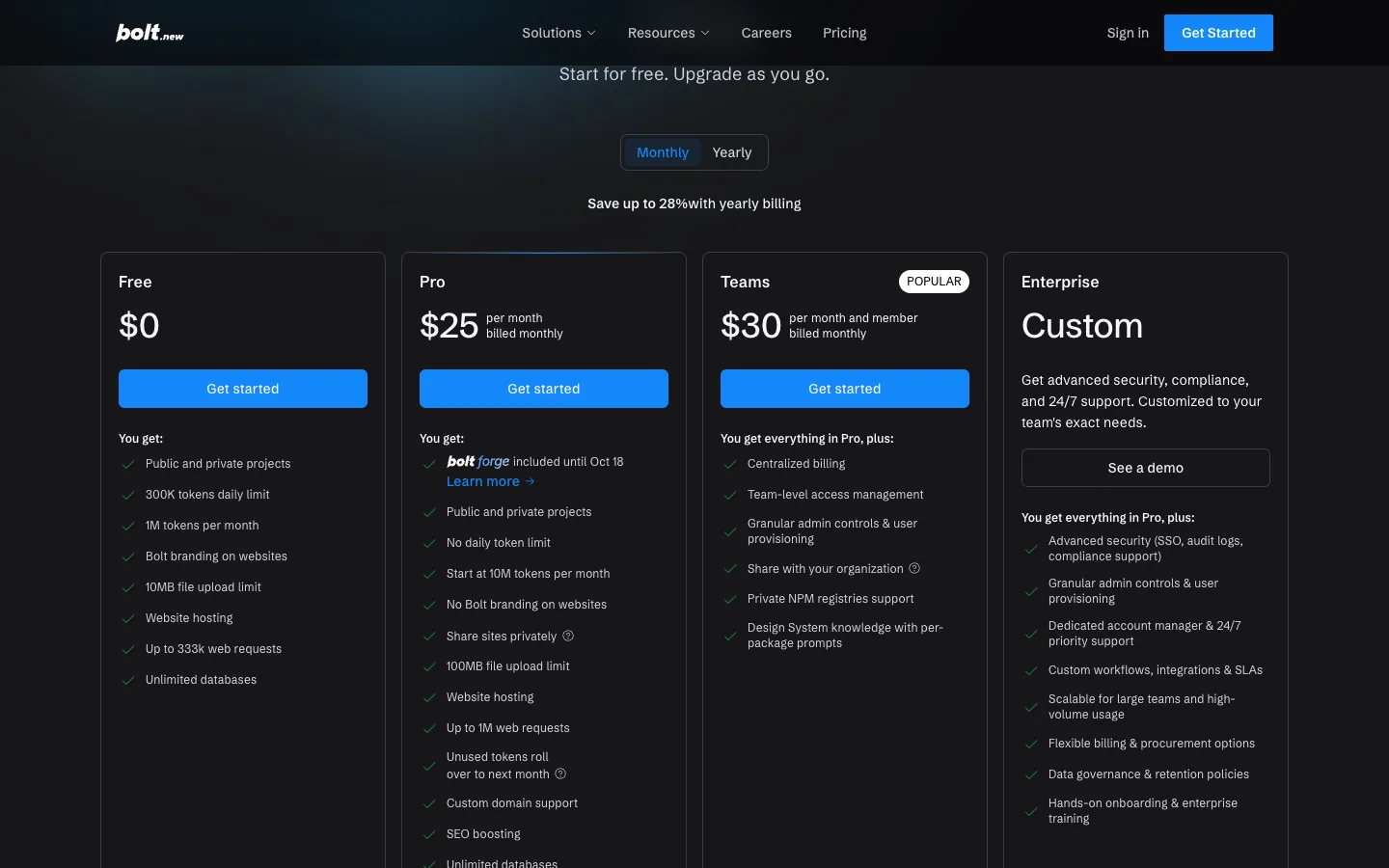Image resolution: width=1389 pixels, height=868 pixels.
Task: Click the Custom Enterprise price heading
Action: click(1082, 326)
